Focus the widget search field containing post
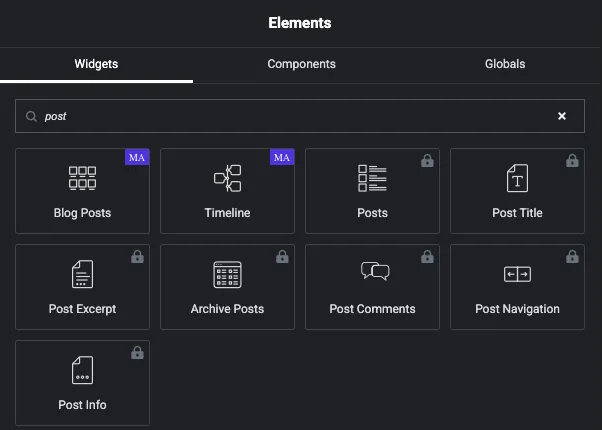 300,116
